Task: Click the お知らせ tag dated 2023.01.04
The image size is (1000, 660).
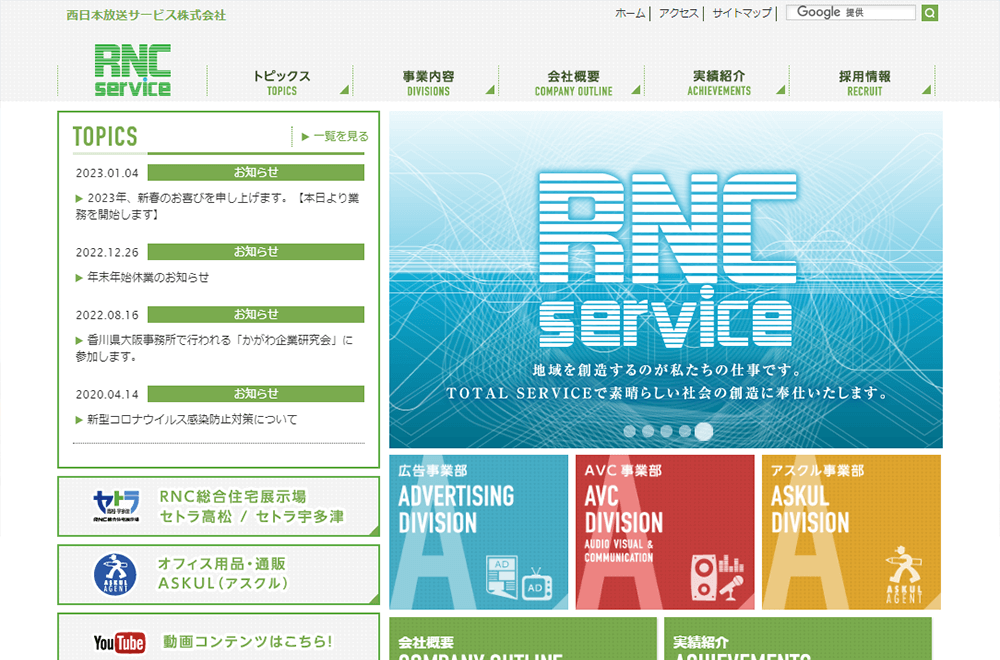Action: click(x=256, y=172)
